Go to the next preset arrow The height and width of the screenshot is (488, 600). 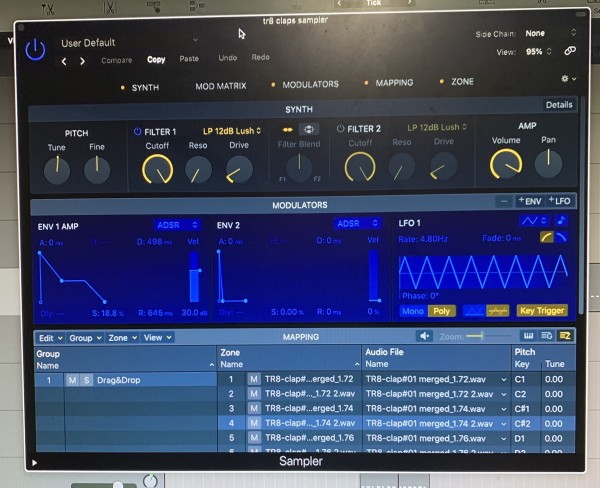[x=83, y=61]
